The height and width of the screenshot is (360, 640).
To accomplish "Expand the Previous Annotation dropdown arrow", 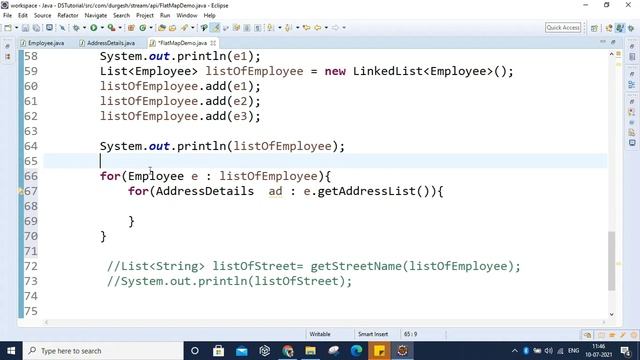I will (298, 28).
